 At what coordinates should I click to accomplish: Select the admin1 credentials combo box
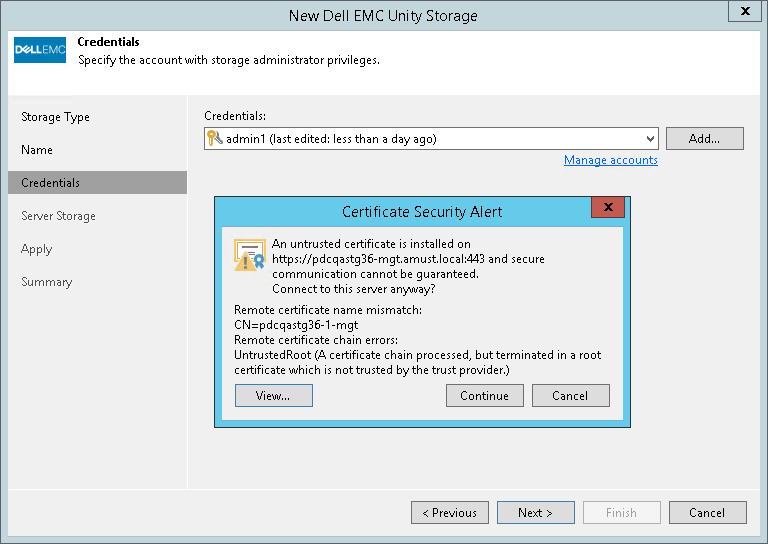pos(430,139)
